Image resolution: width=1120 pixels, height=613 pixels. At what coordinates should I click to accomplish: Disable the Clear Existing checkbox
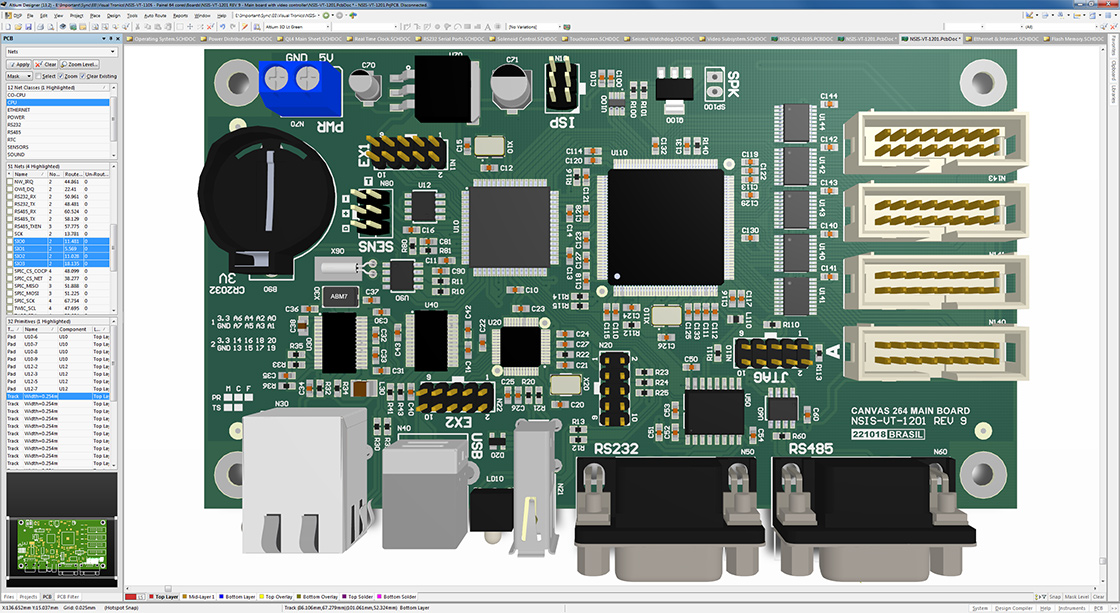tap(84, 76)
